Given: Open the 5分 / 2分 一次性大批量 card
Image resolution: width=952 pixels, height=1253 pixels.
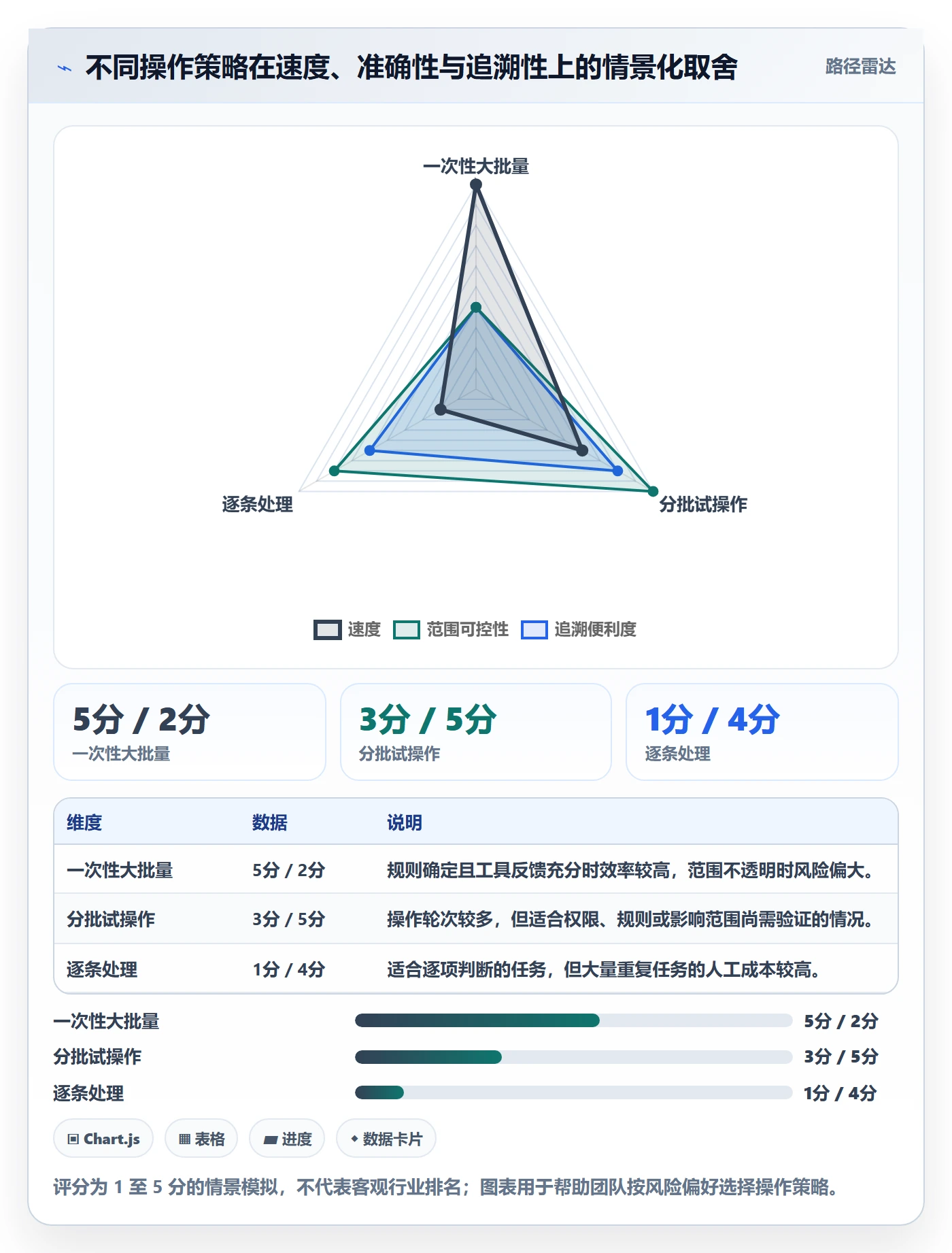Looking at the screenshot, I should click(x=190, y=732).
